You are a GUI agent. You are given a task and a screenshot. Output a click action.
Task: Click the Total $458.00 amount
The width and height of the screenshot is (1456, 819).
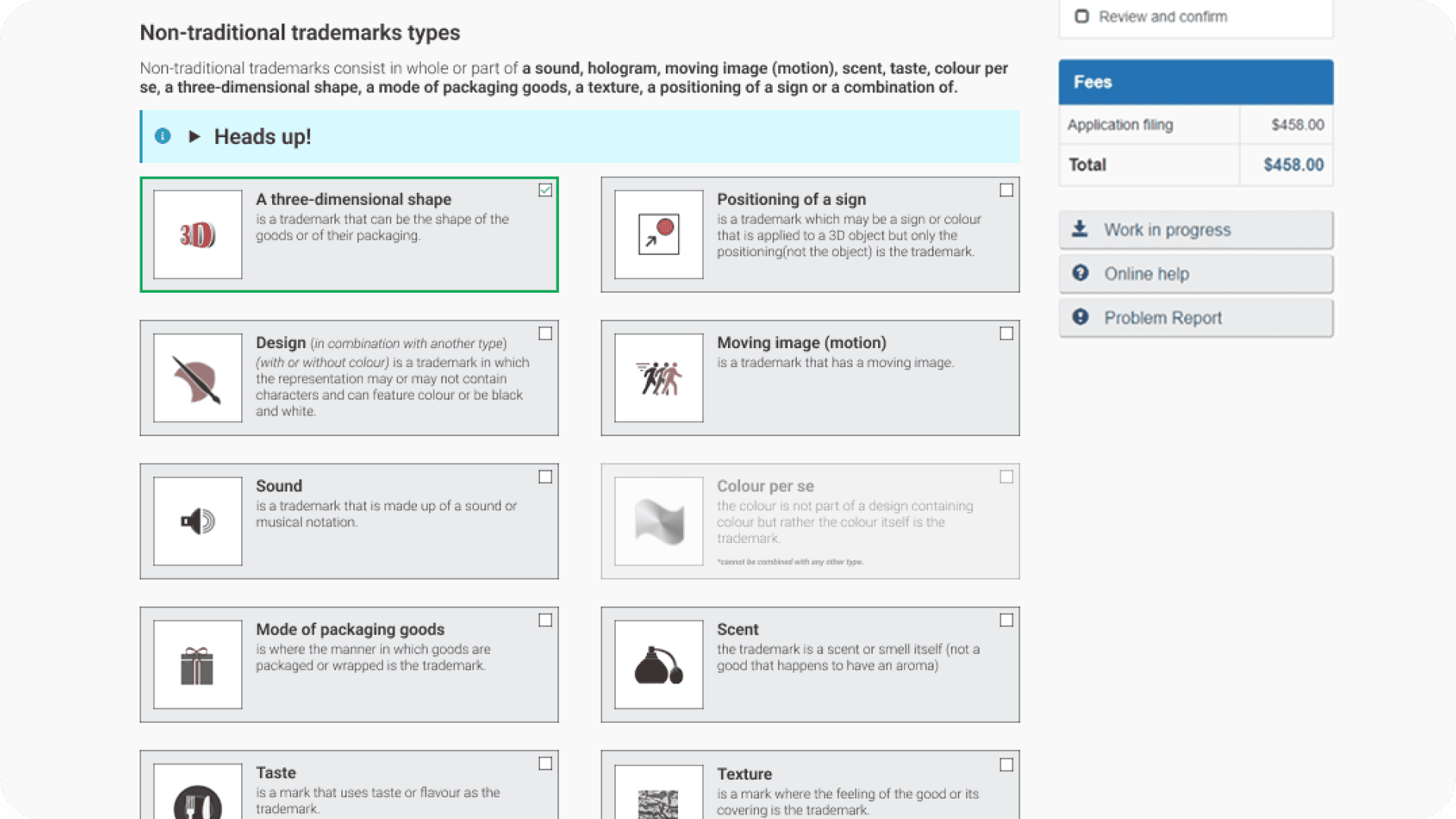(1293, 165)
